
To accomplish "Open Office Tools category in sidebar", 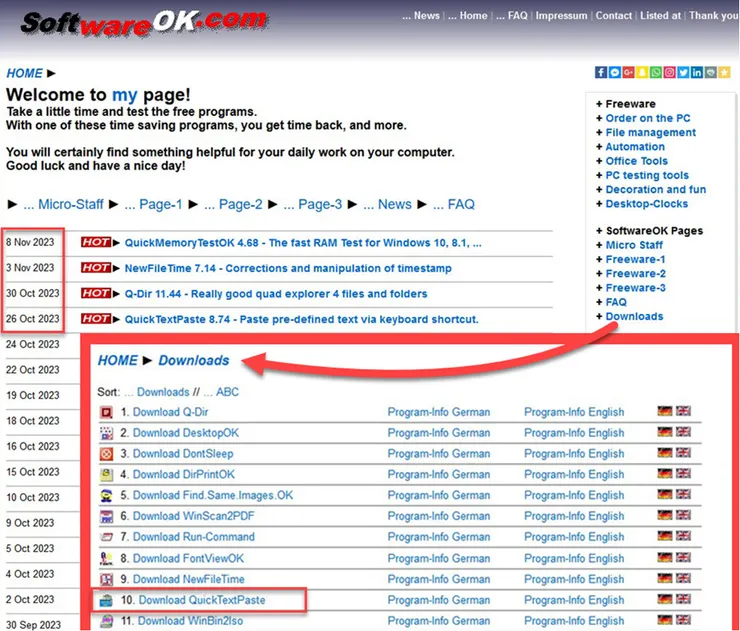I will click(x=636, y=161).
